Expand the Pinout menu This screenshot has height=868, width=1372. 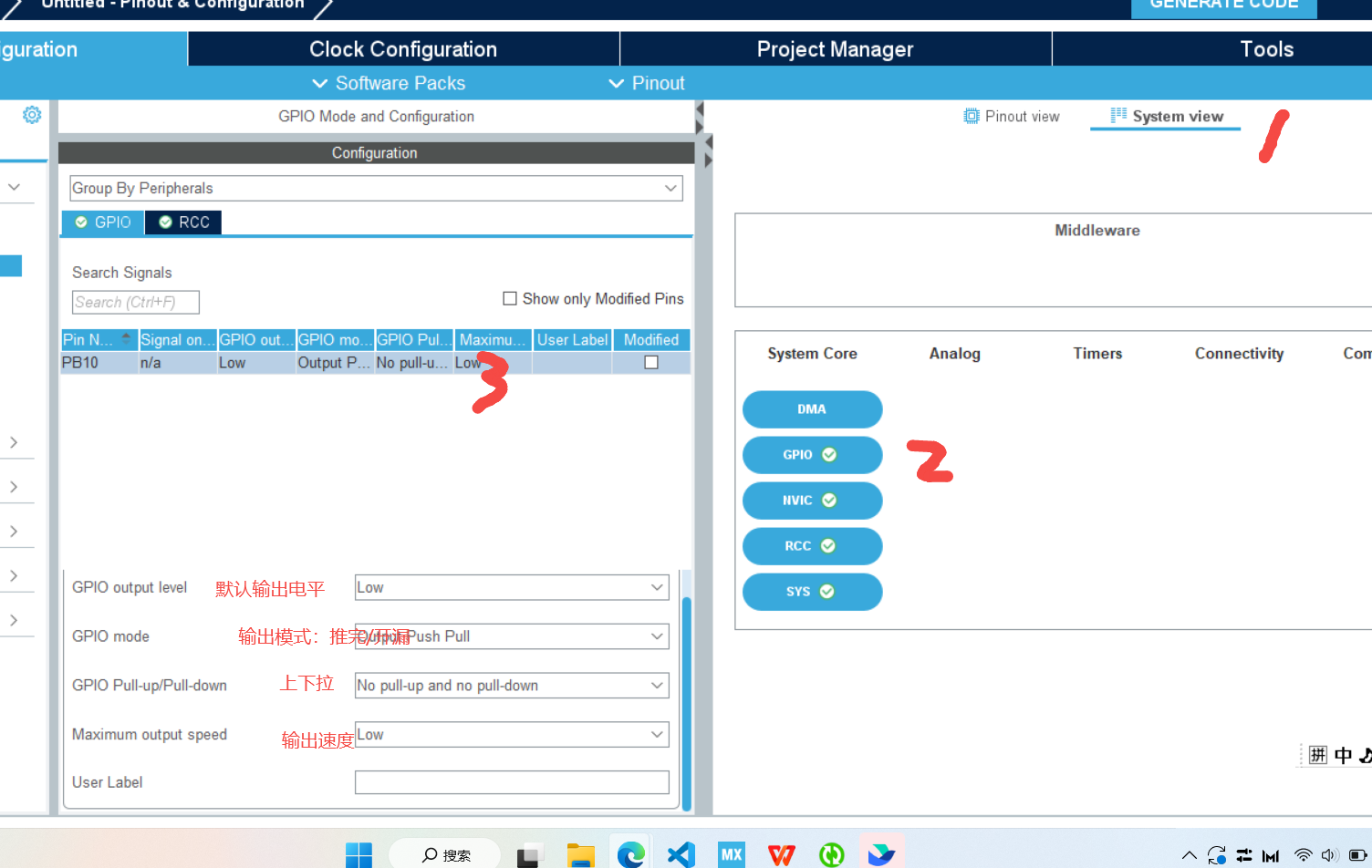pos(647,83)
